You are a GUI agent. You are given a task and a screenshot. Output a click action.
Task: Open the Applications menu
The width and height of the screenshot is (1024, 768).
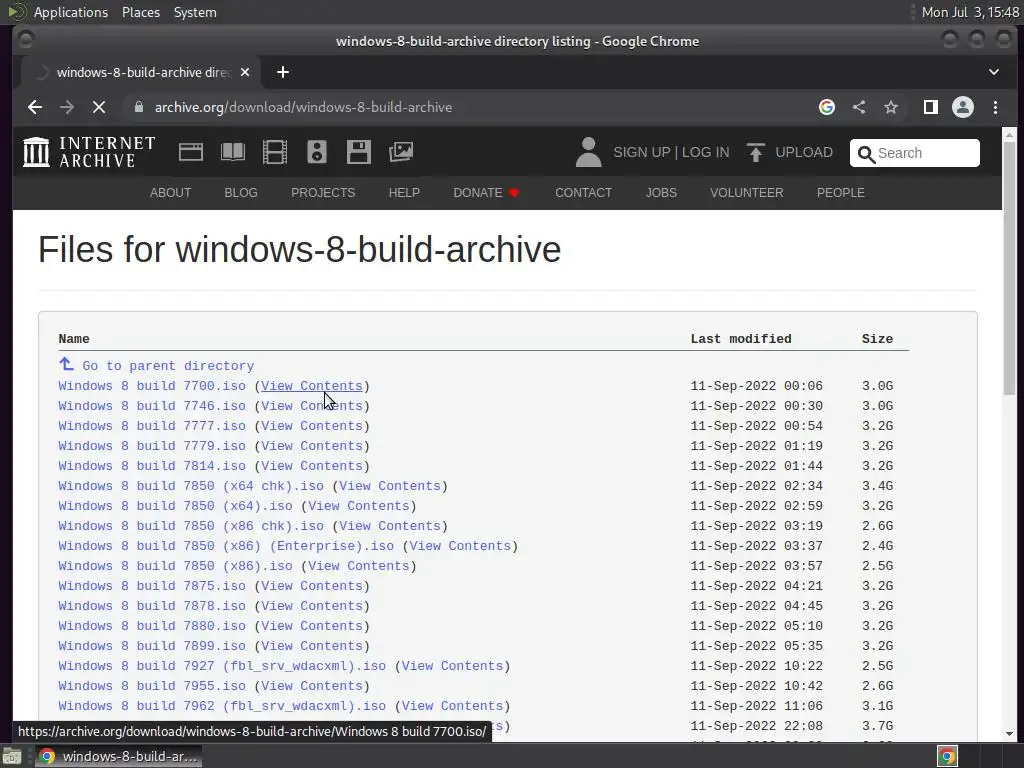[x=71, y=12]
